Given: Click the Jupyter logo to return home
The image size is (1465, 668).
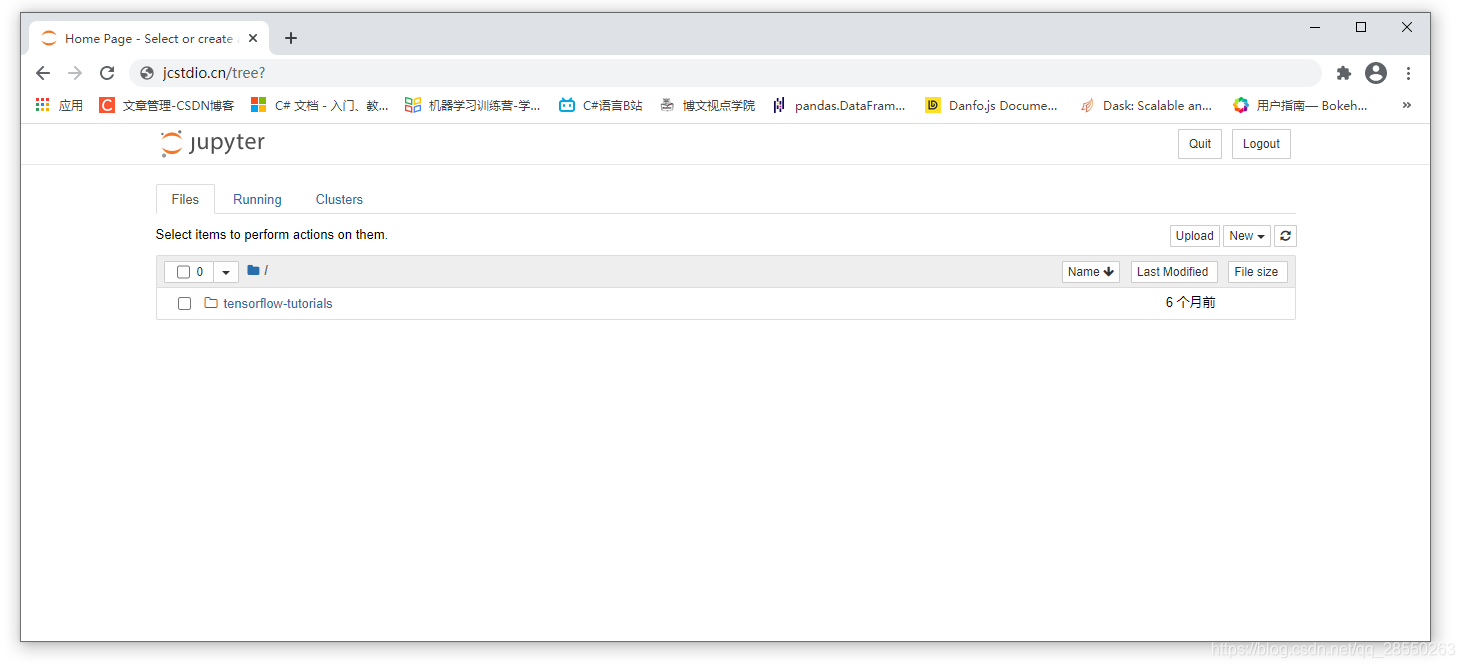Looking at the screenshot, I should pyautogui.click(x=212, y=143).
